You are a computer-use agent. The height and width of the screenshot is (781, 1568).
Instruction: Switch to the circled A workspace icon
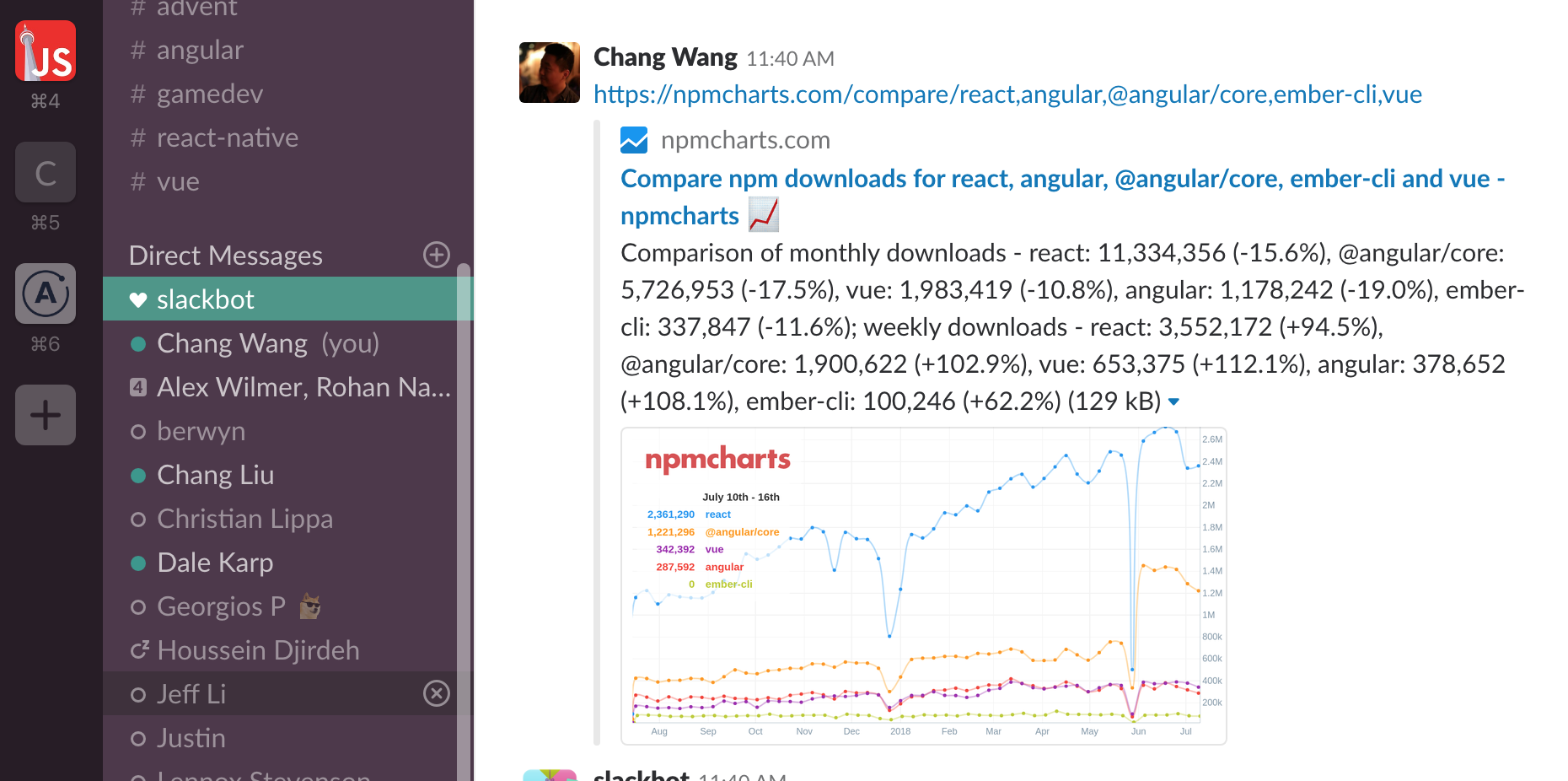[x=46, y=294]
